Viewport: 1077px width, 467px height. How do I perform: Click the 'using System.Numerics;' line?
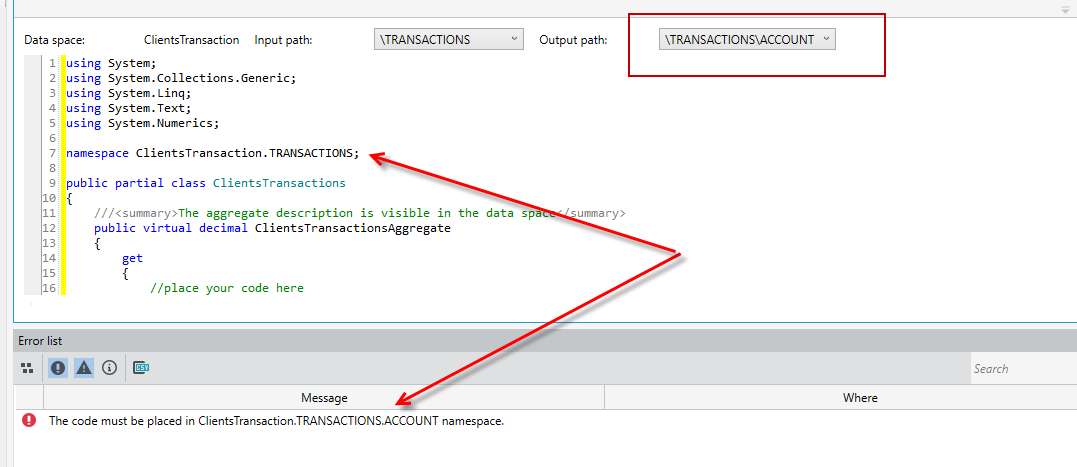click(x=142, y=124)
